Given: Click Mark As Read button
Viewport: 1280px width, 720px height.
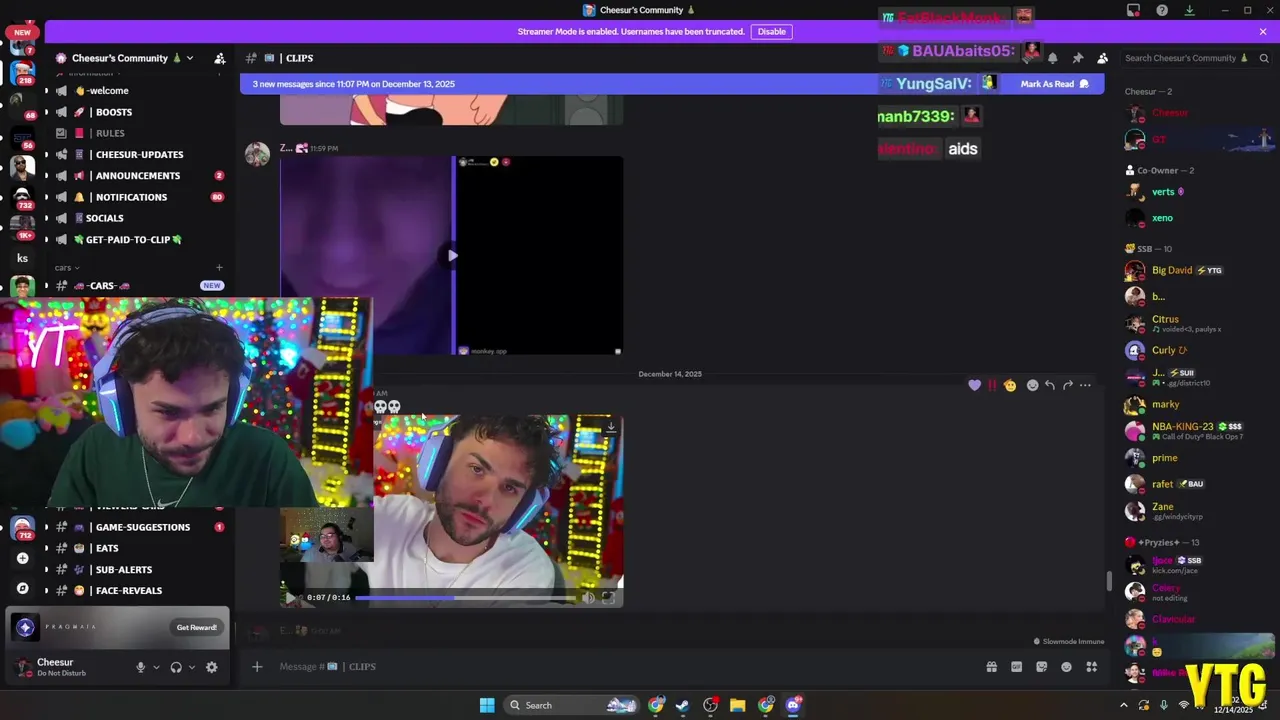Looking at the screenshot, I should tap(1054, 84).
